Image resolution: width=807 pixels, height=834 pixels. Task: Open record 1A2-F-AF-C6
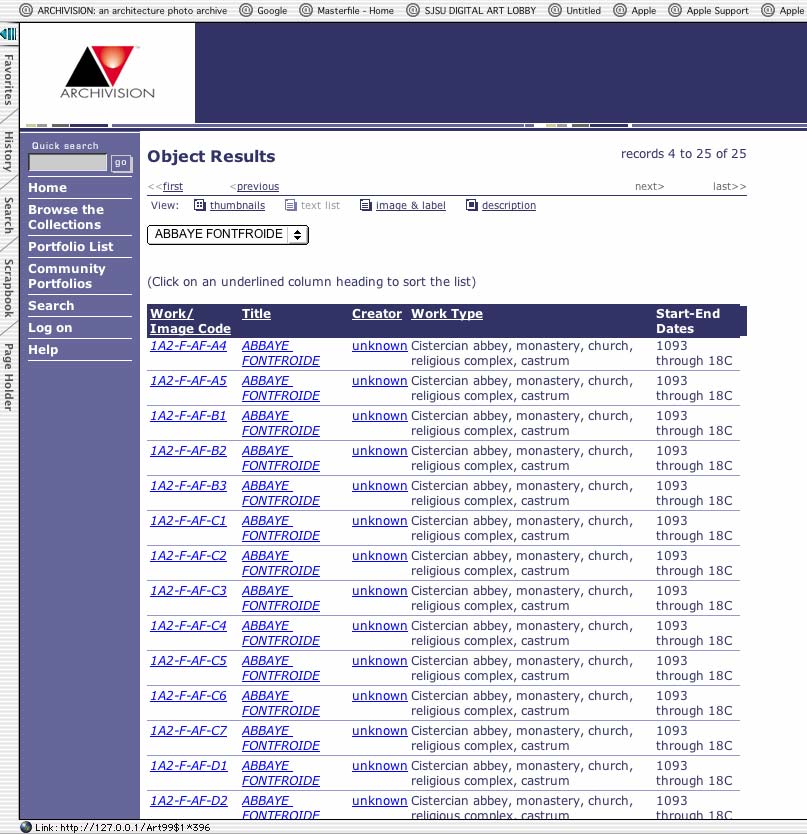(x=188, y=696)
